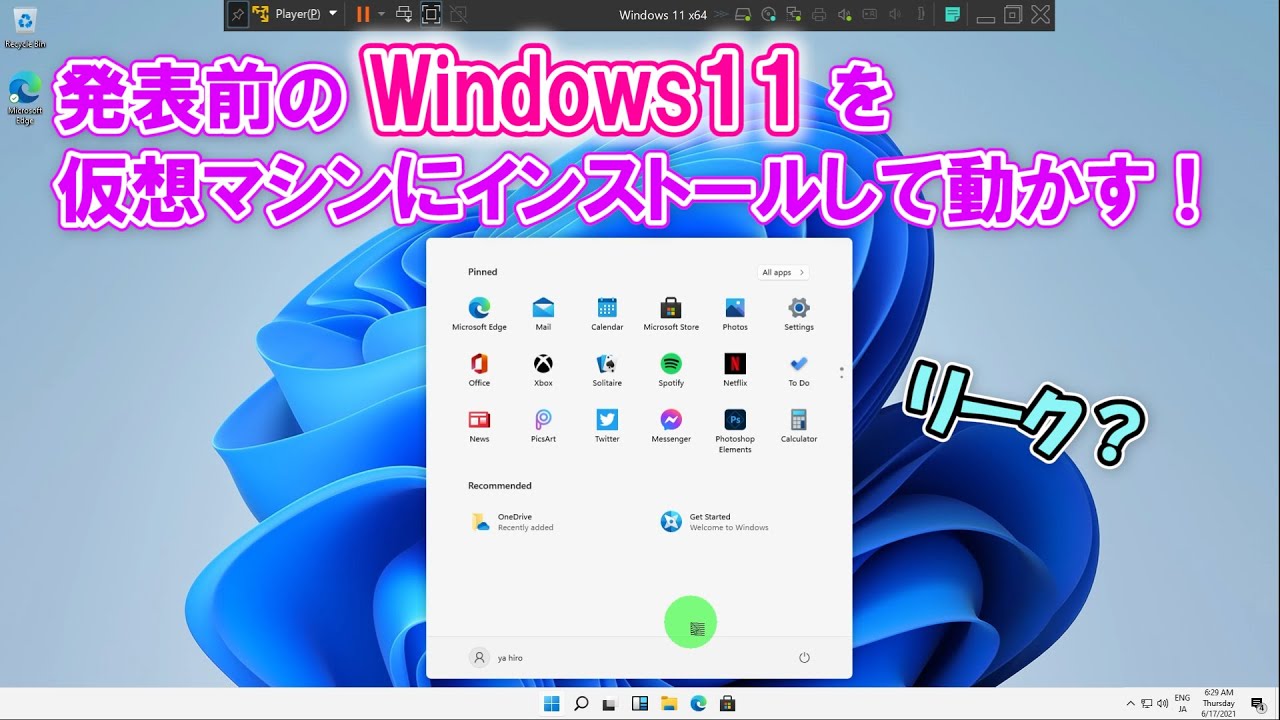Launch the Netflix app
Image resolution: width=1280 pixels, height=720 pixels.
coord(735,369)
